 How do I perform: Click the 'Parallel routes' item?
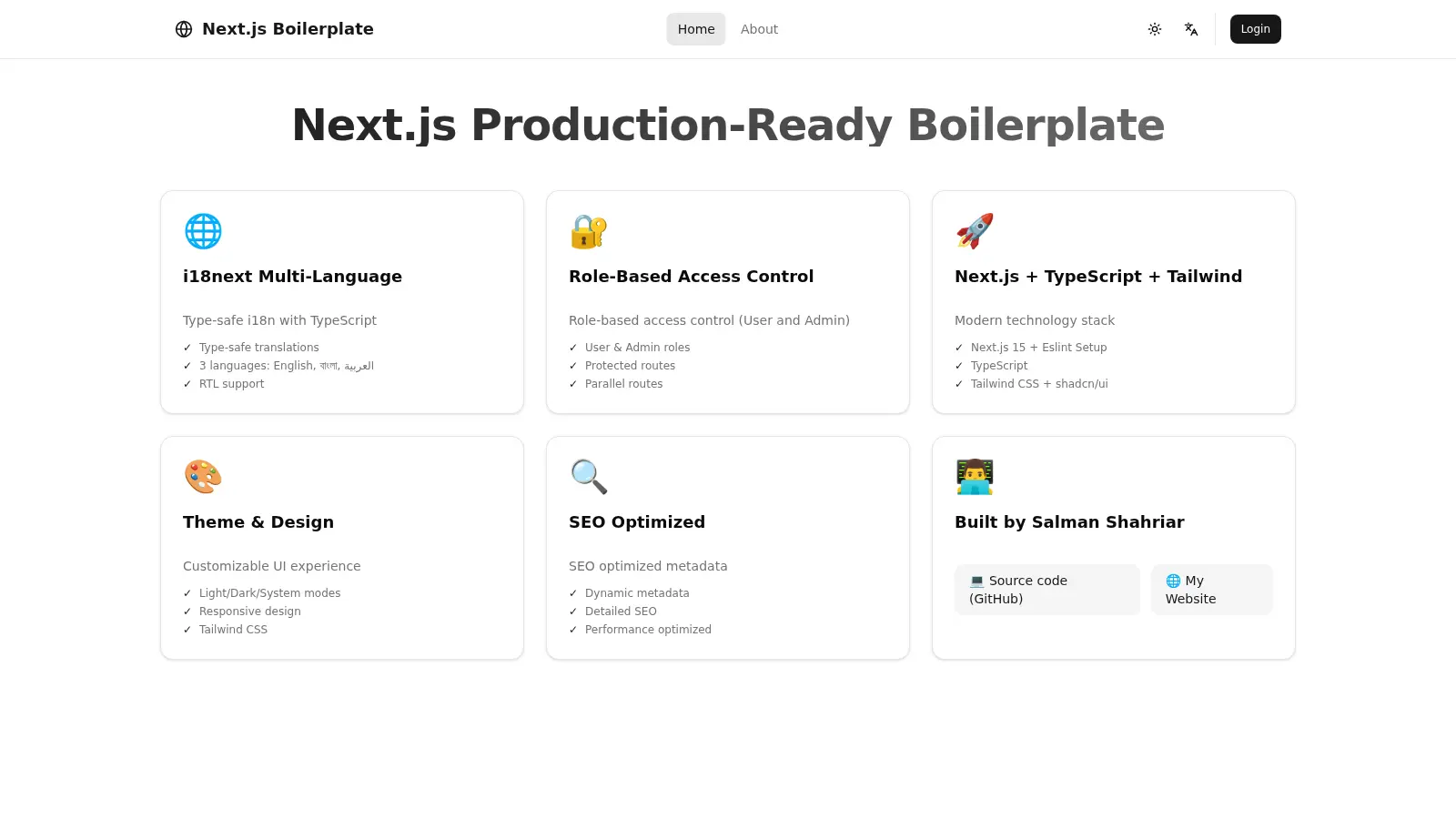click(x=624, y=384)
